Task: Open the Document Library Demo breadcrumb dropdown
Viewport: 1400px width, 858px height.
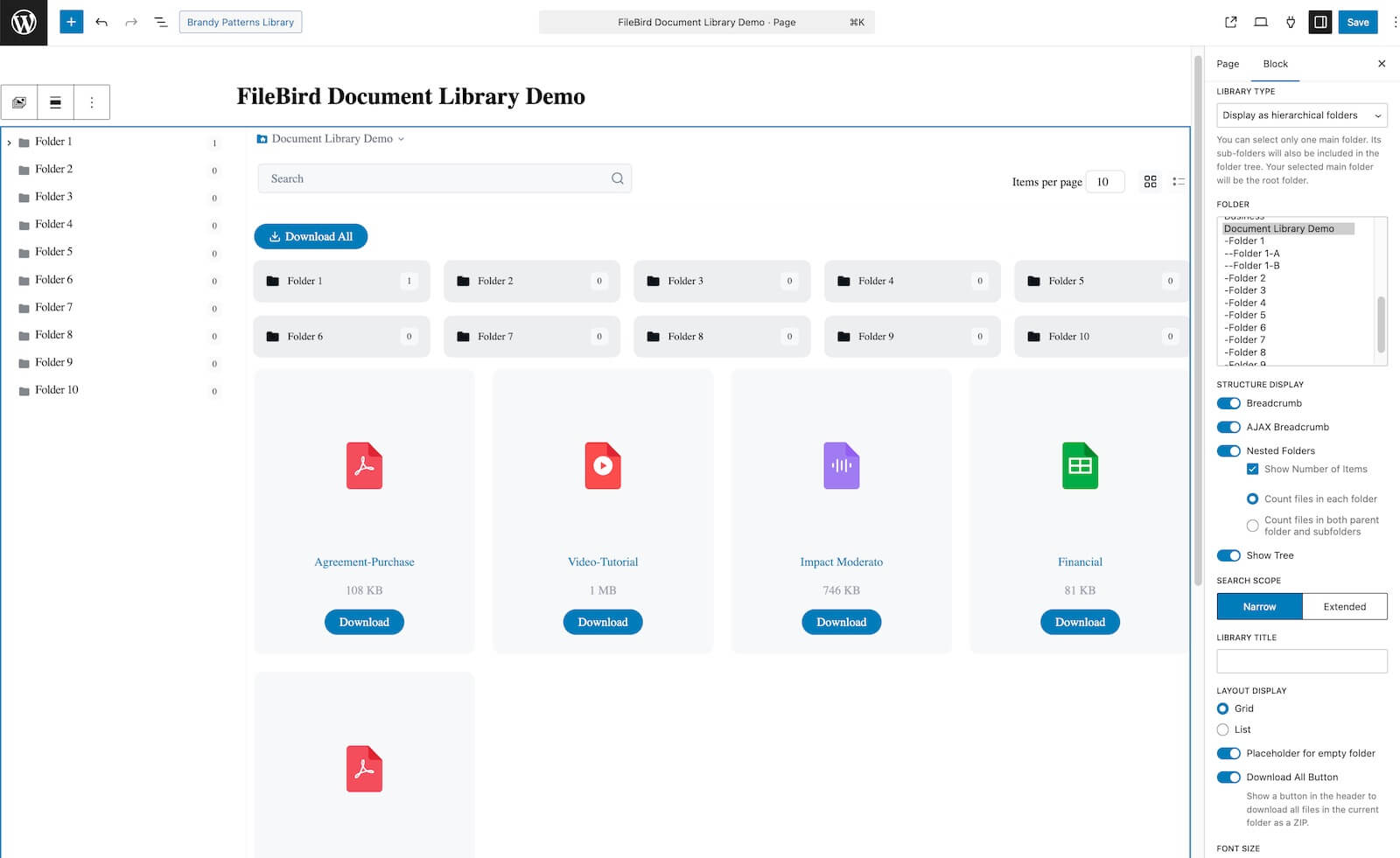Action: click(x=401, y=139)
